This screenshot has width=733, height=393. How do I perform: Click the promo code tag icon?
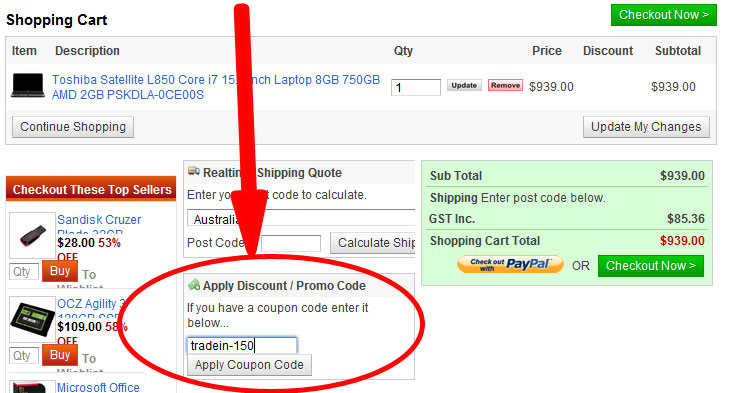click(x=194, y=284)
